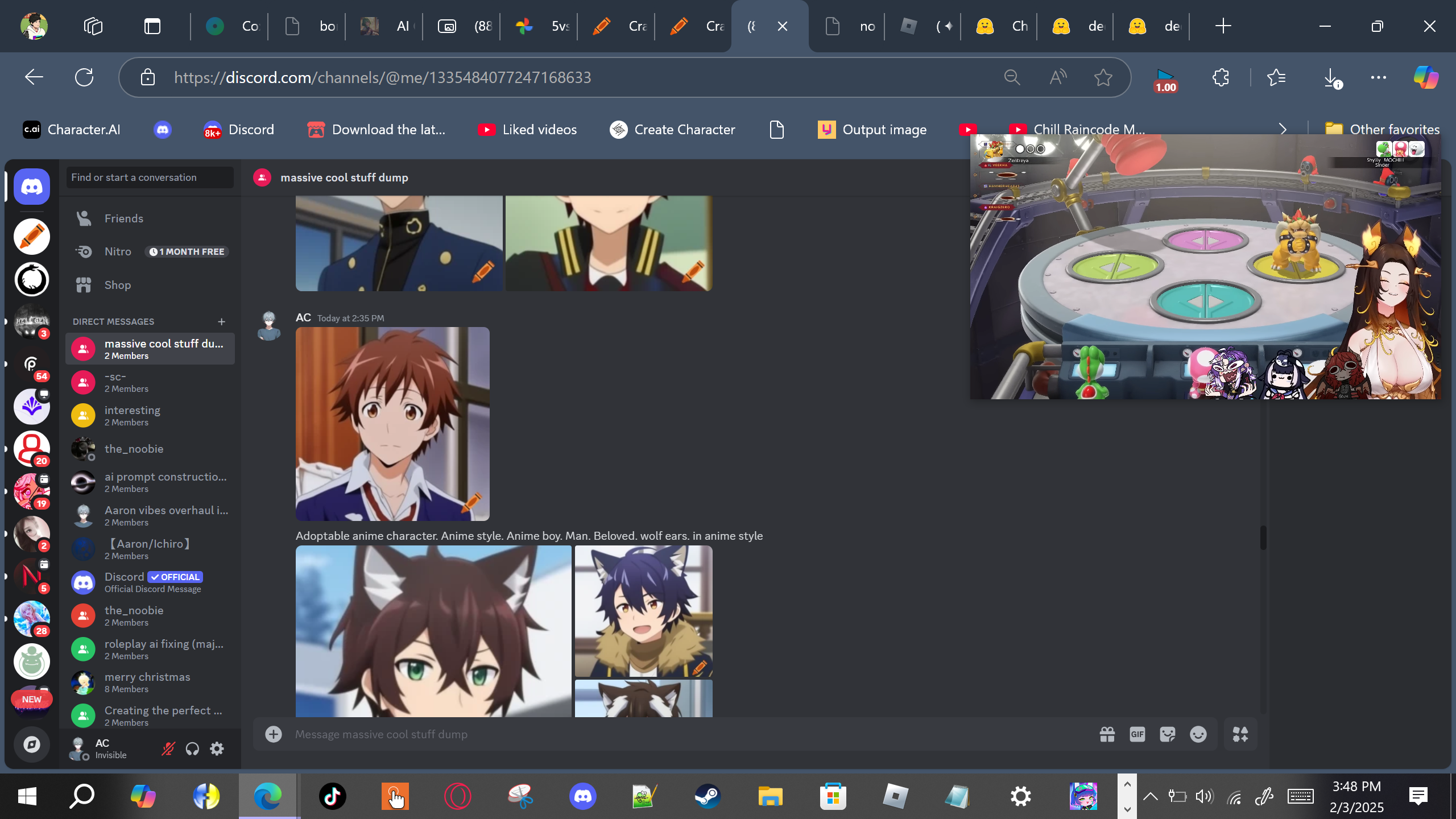
Task: Open the blue-haired wolf boy image
Action: (x=643, y=611)
